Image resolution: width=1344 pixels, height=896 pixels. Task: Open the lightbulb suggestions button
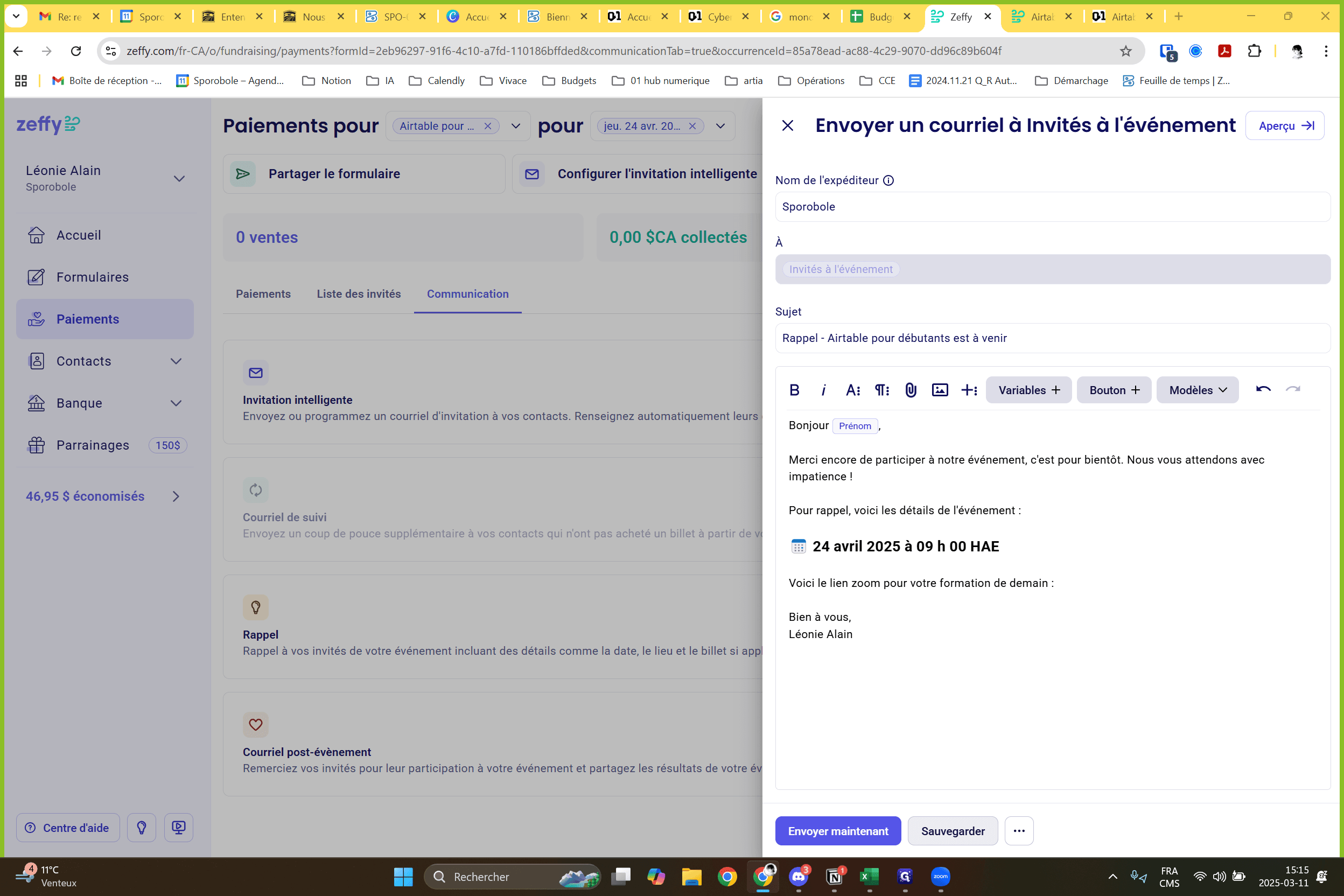[142, 828]
